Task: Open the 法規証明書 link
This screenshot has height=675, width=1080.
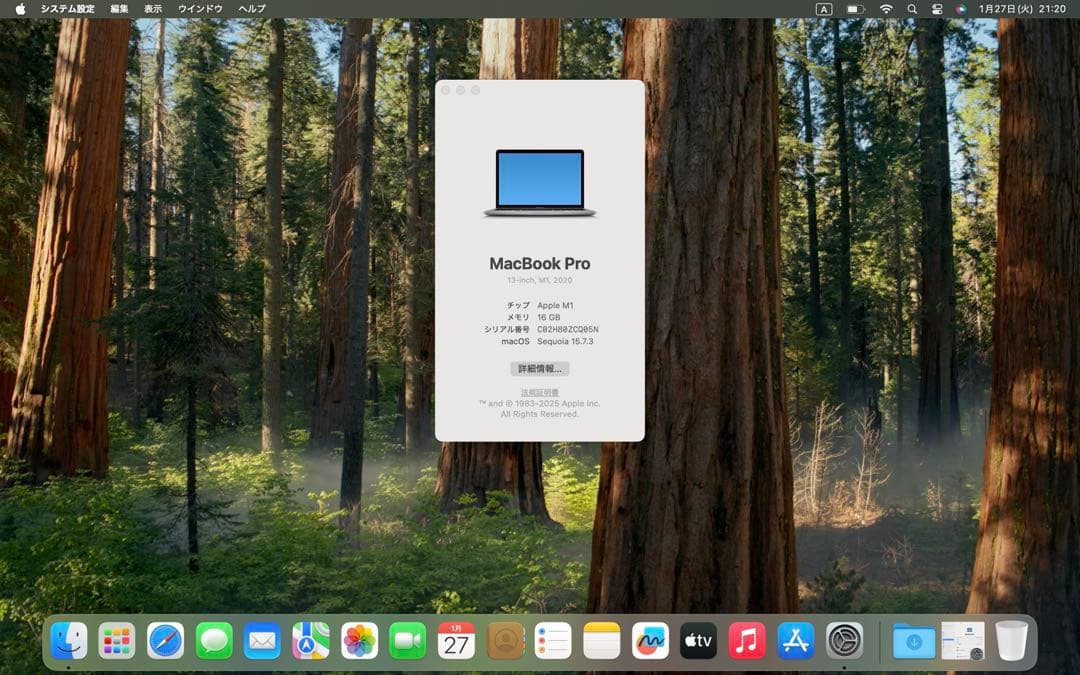Action: coord(540,390)
